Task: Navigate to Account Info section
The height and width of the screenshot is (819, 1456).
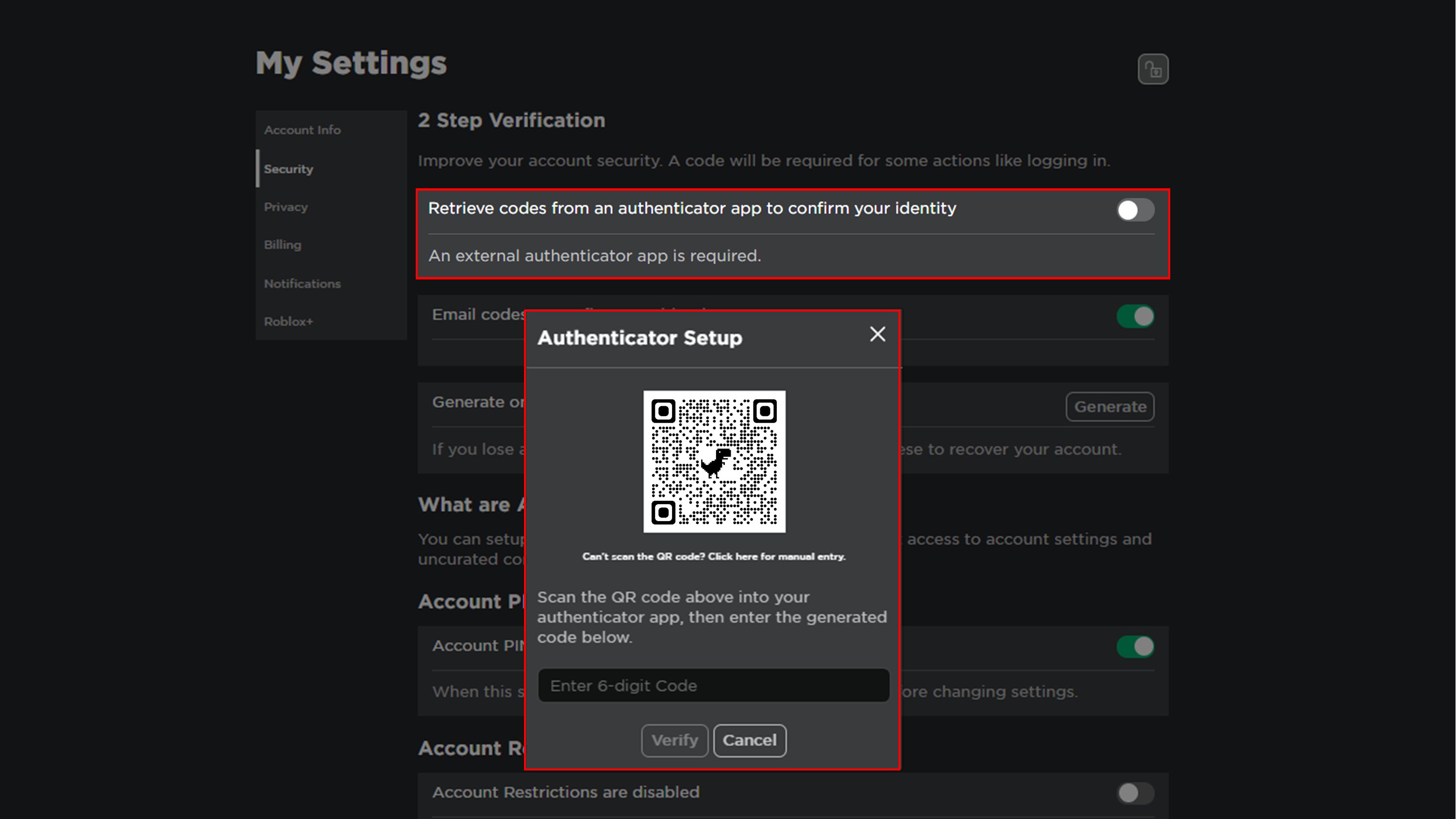Action: click(302, 130)
